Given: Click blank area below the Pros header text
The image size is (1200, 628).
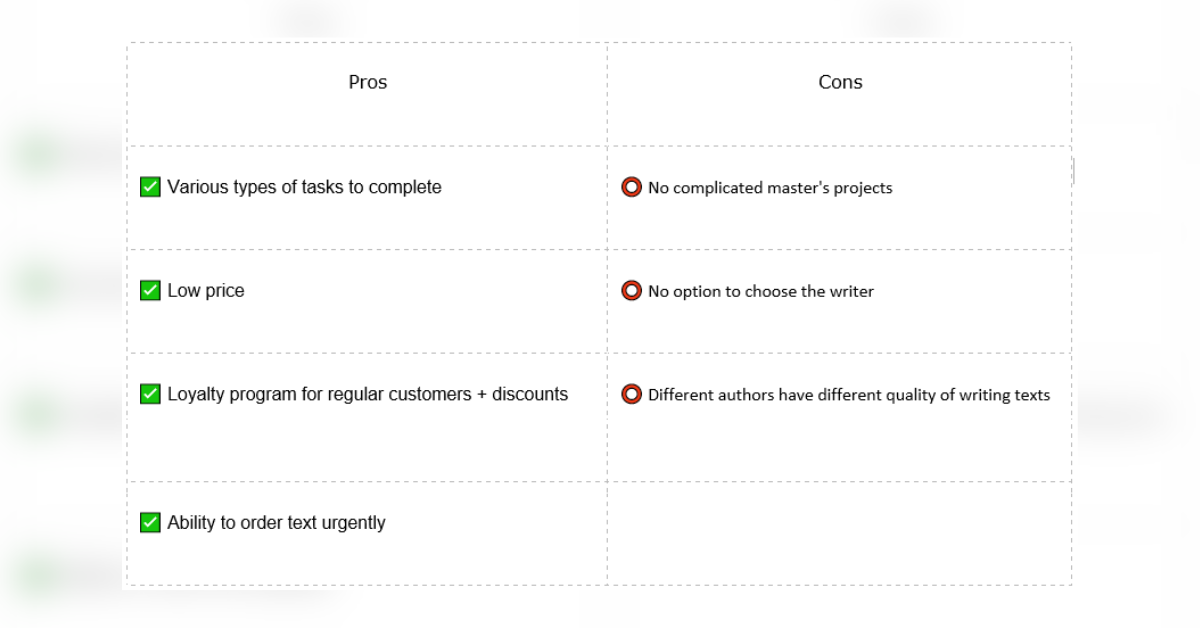Looking at the screenshot, I should (x=367, y=120).
